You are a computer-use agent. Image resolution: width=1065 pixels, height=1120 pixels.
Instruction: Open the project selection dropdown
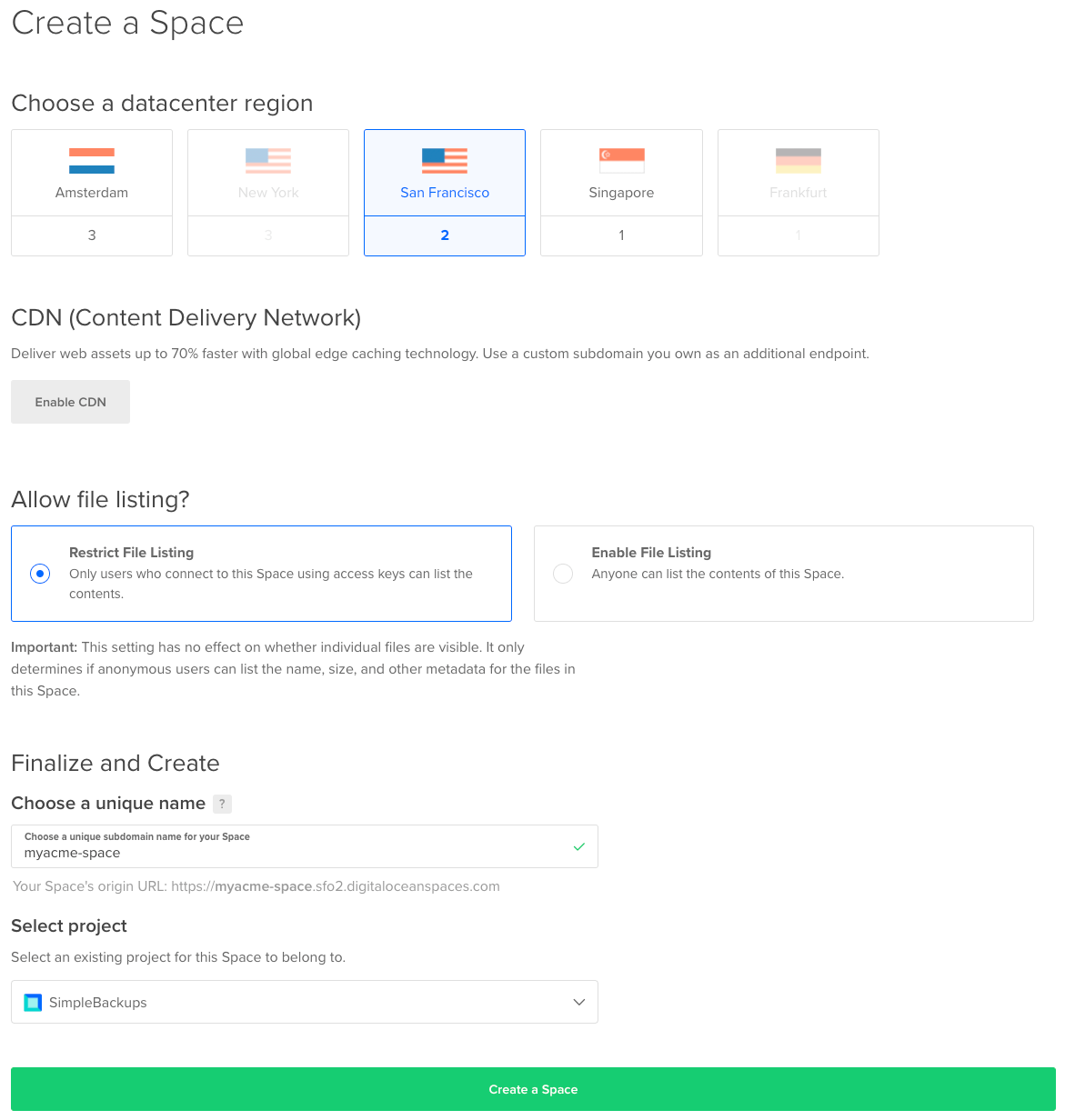click(304, 1002)
